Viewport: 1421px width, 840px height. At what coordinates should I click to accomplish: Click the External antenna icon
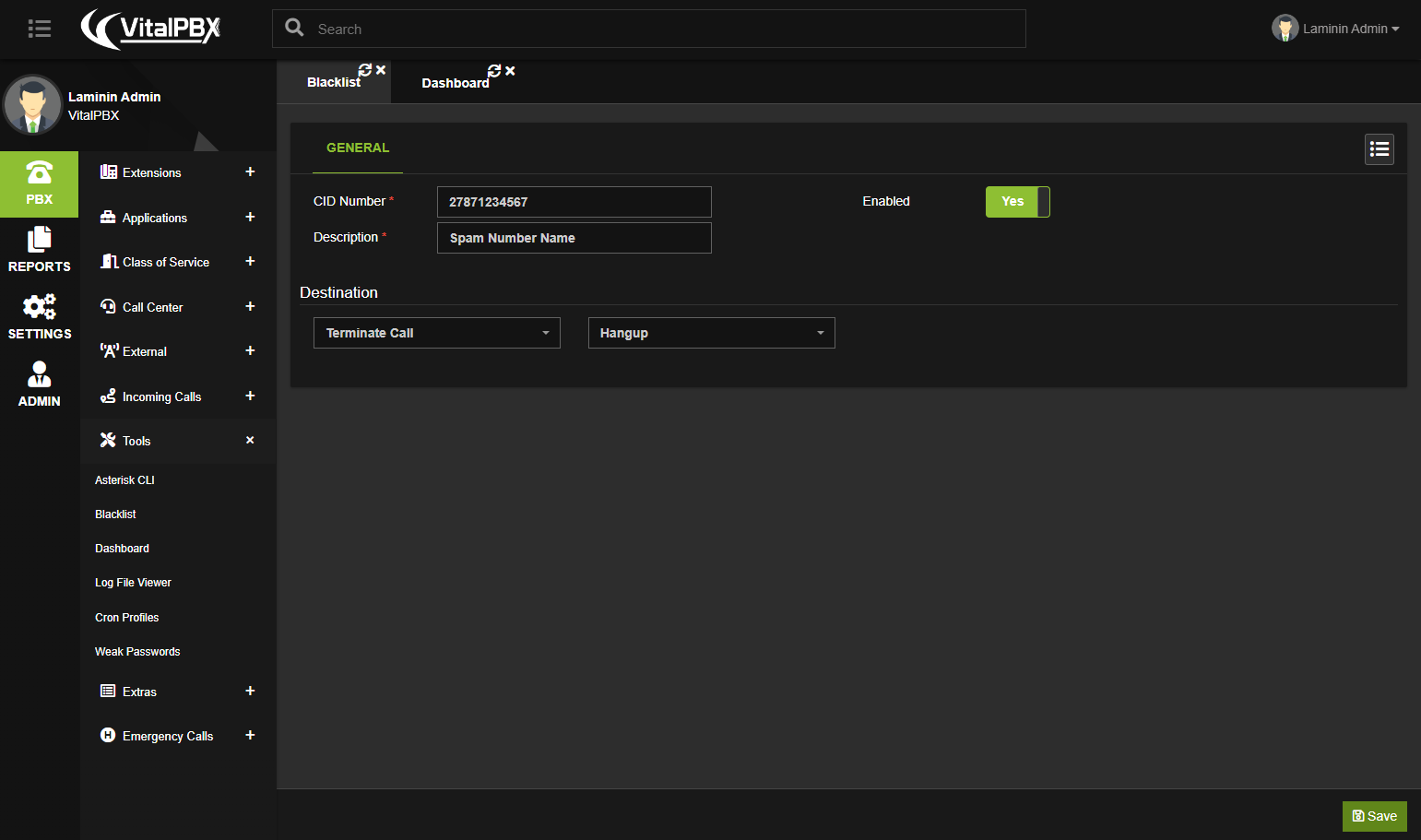pos(109,350)
